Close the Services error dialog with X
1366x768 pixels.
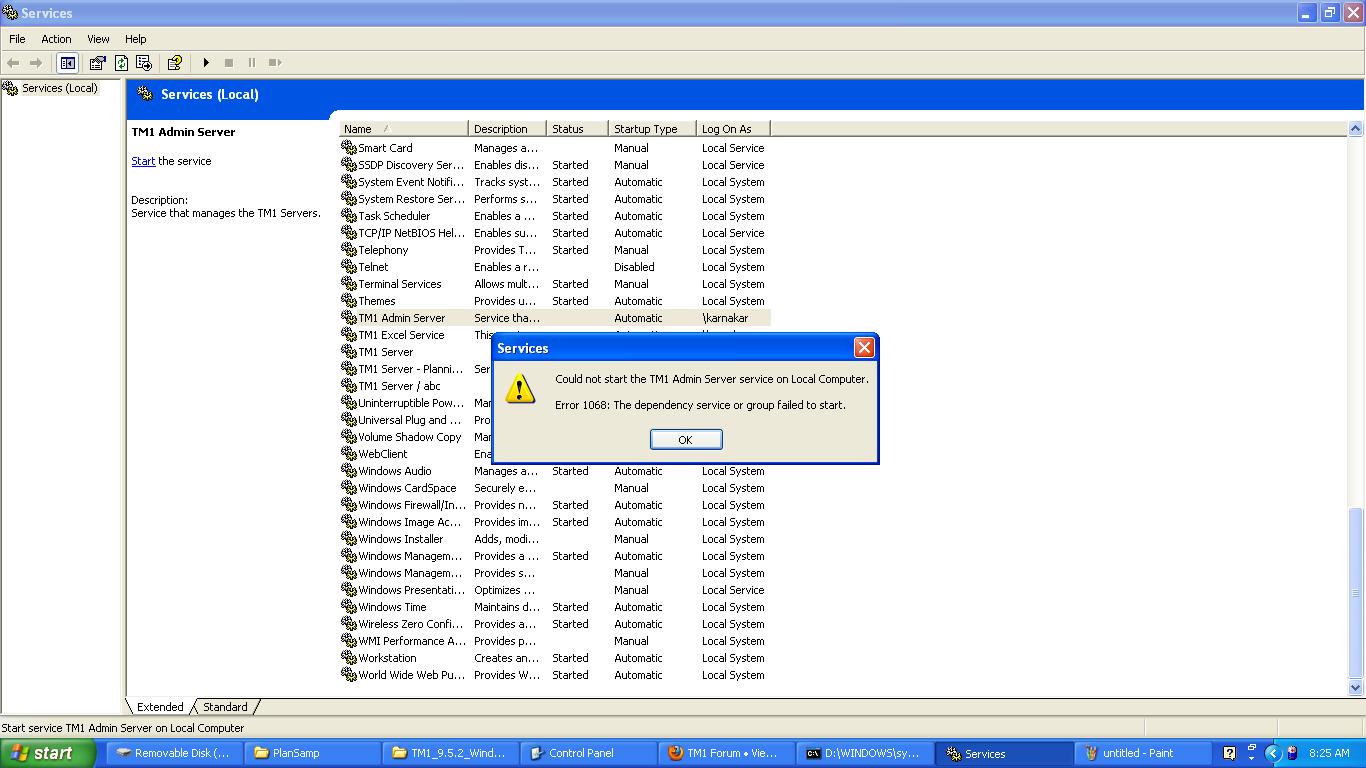pos(864,347)
